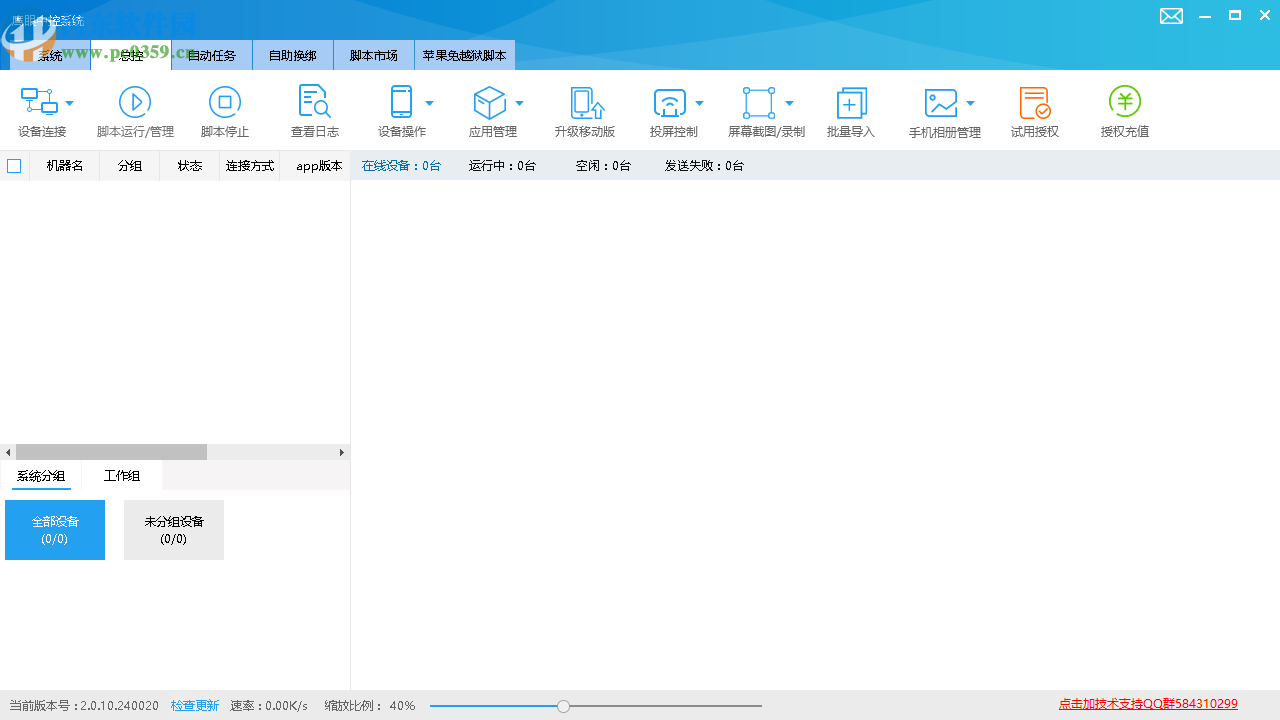Screen dimensions: 1280x720
Task: Launch 投屏控制 screen casting control
Action: (x=670, y=102)
